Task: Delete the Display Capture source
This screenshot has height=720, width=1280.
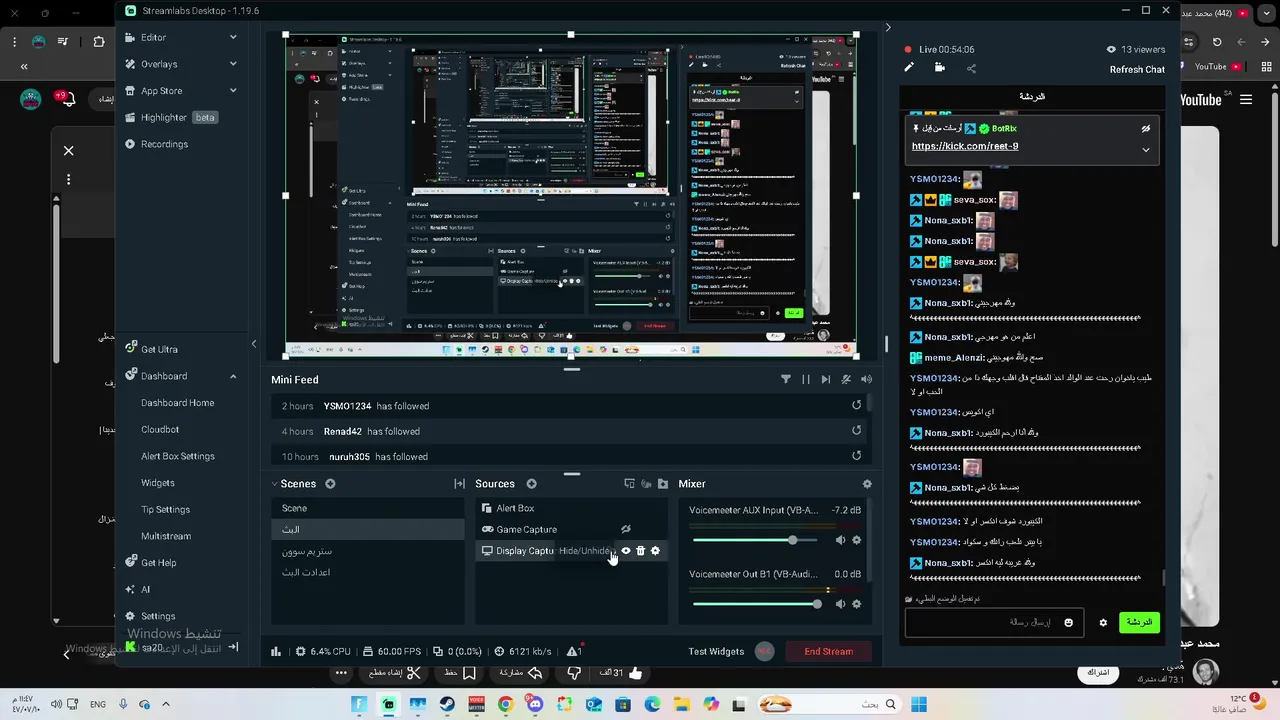Action: coord(641,551)
